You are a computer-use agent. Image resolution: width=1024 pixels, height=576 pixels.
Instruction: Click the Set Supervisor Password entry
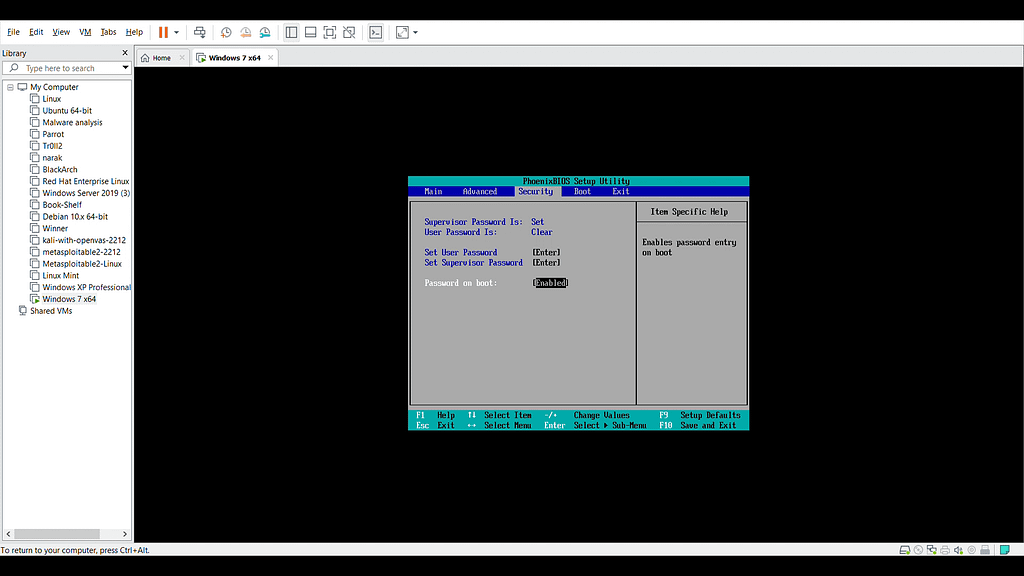[473, 263]
